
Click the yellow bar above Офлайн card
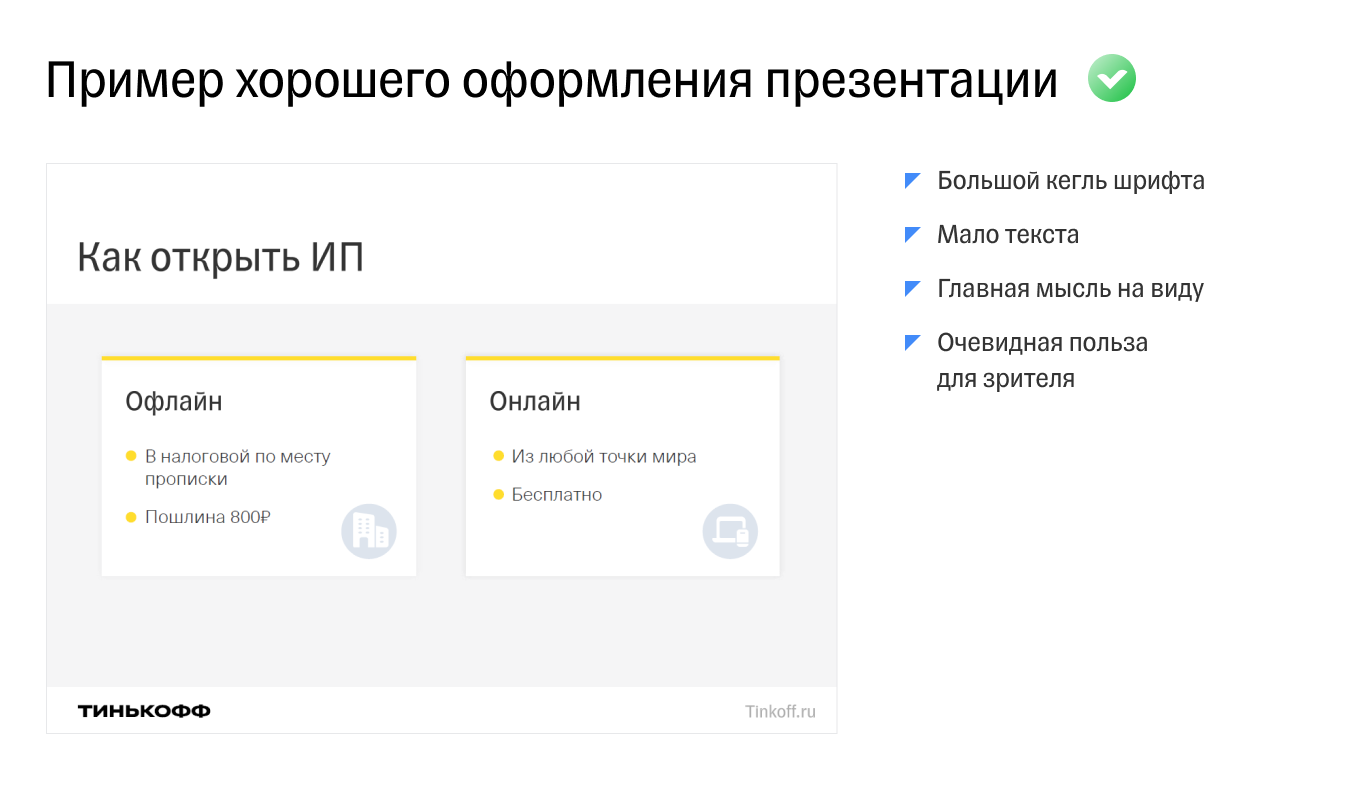(x=259, y=356)
